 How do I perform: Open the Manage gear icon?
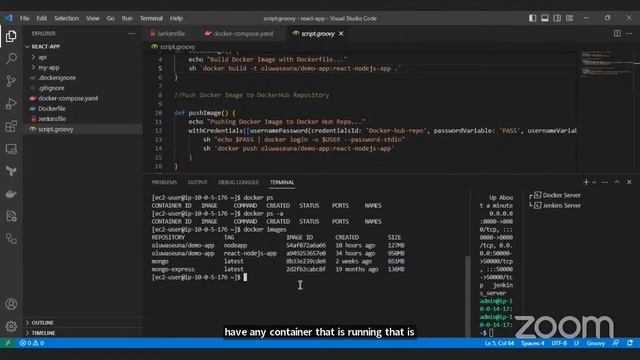click(11, 326)
